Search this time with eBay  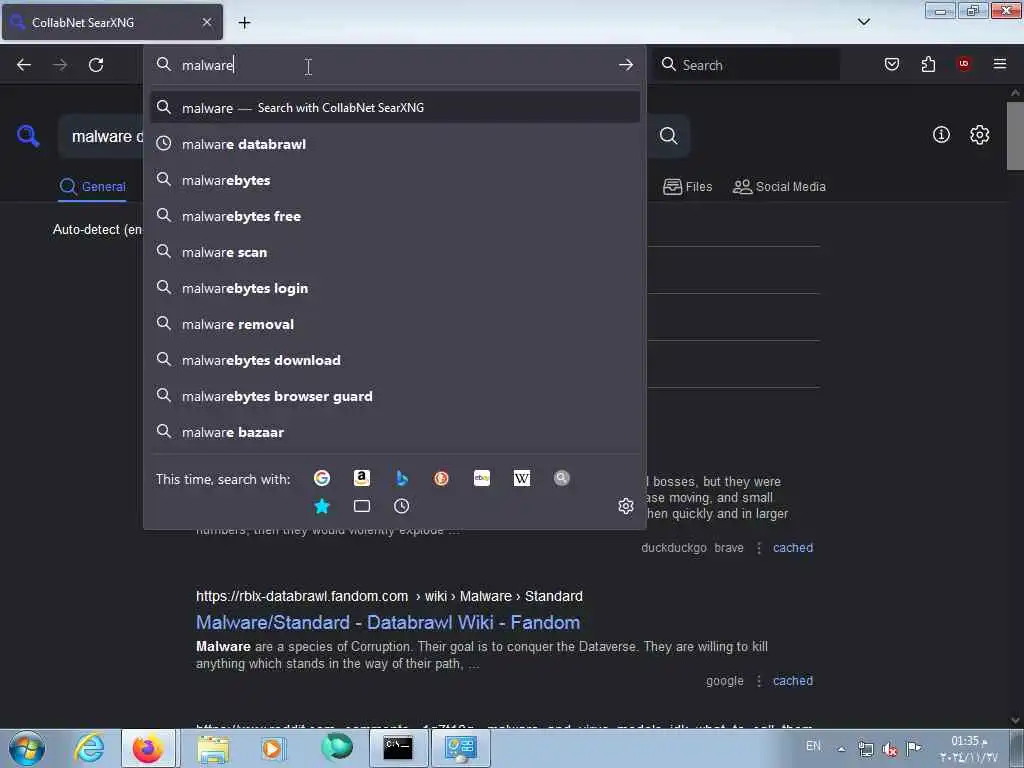(482, 478)
